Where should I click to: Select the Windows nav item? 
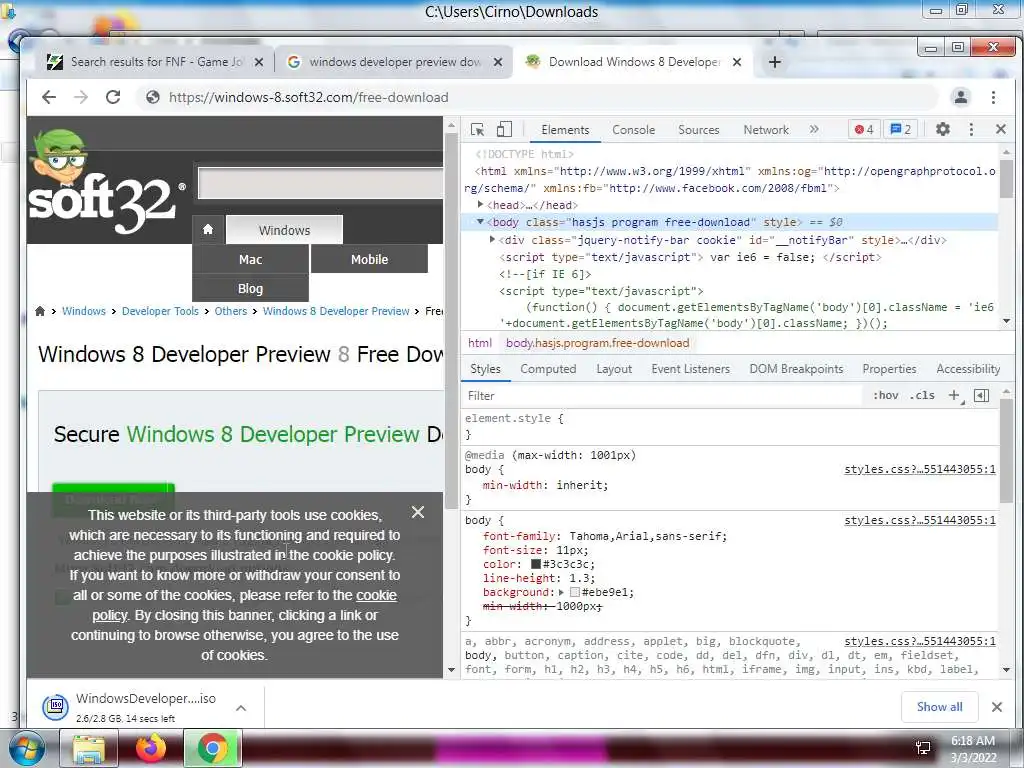pyautogui.click(x=284, y=230)
